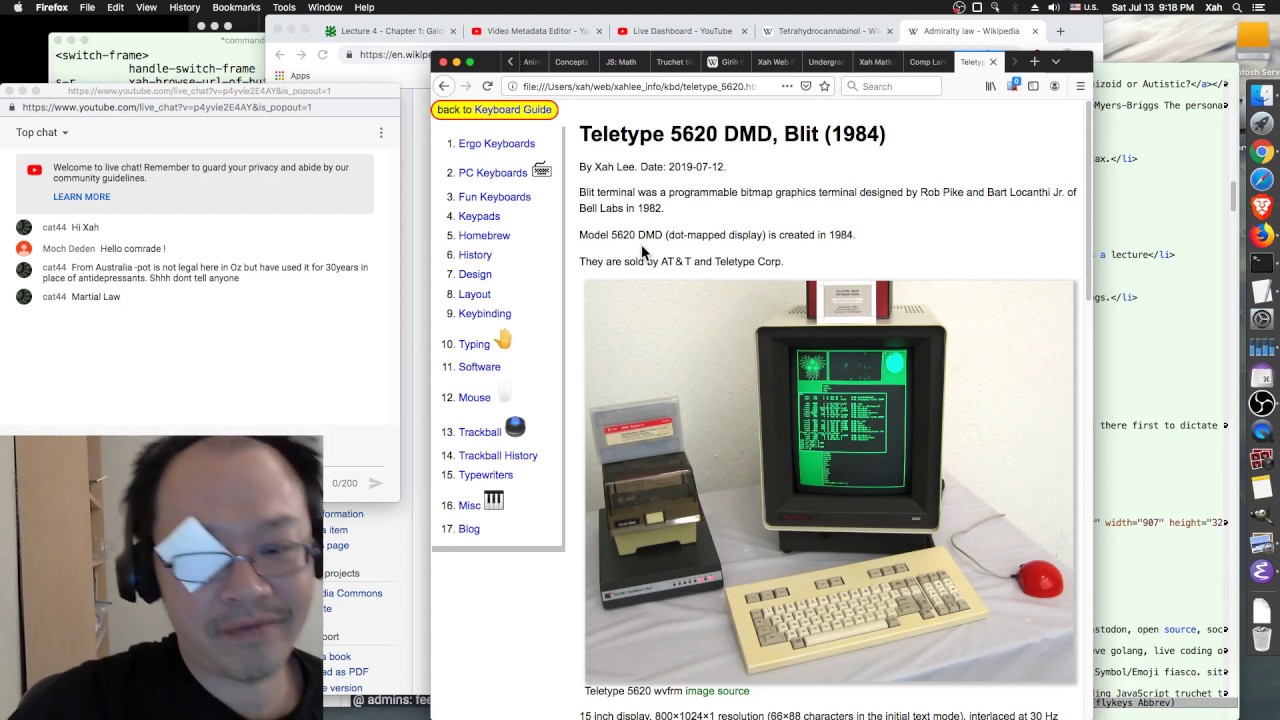Open the Keybinding link
This screenshot has width=1280, height=720.
(484, 313)
